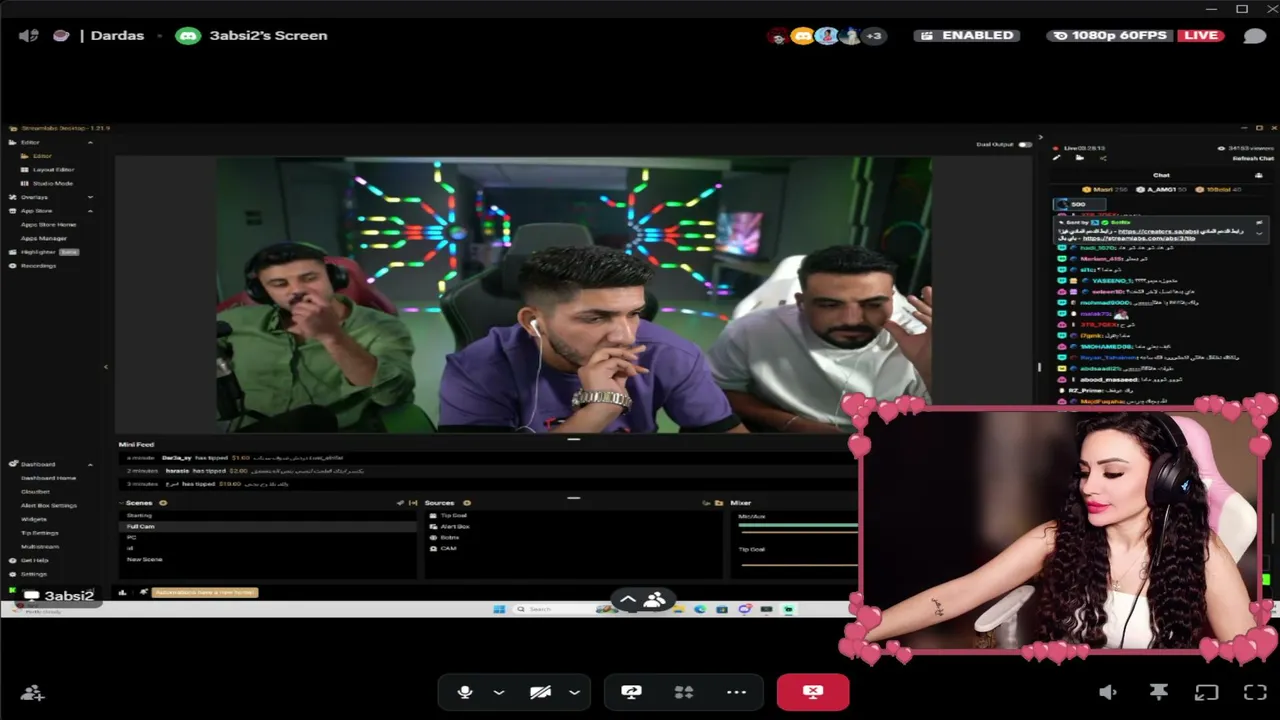Show the +3 additional viewers
This screenshot has height=720, width=1280.
pos(873,36)
